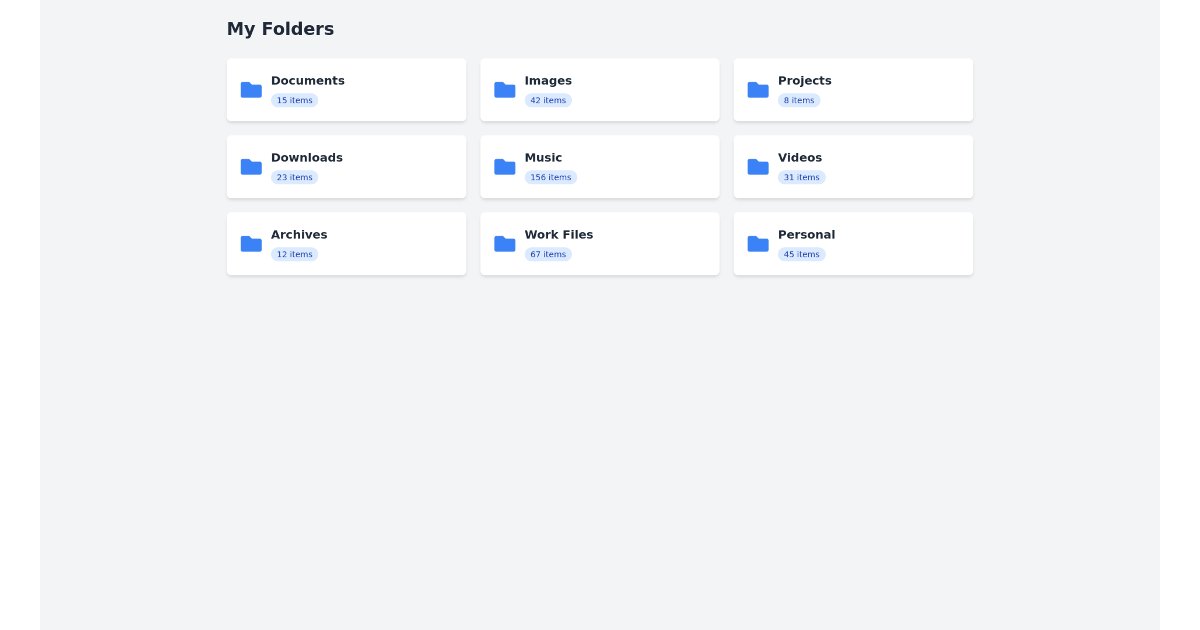Click the Work Files folder icon
This screenshot has height=630, width=1200.
tap(505, 243)
